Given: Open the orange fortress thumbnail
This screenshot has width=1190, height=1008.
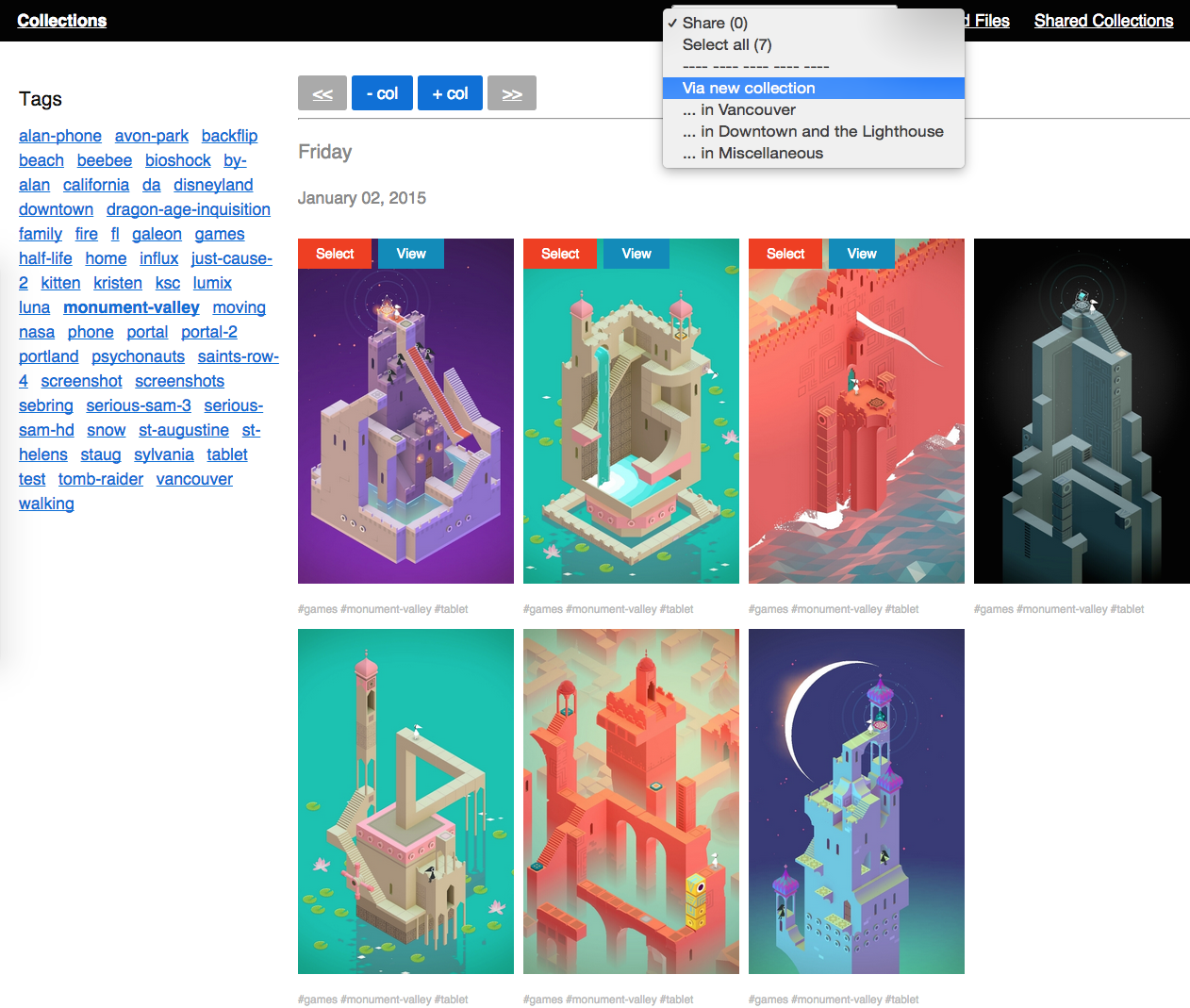Looking at the screenshot, I should [x=631, y=801].
